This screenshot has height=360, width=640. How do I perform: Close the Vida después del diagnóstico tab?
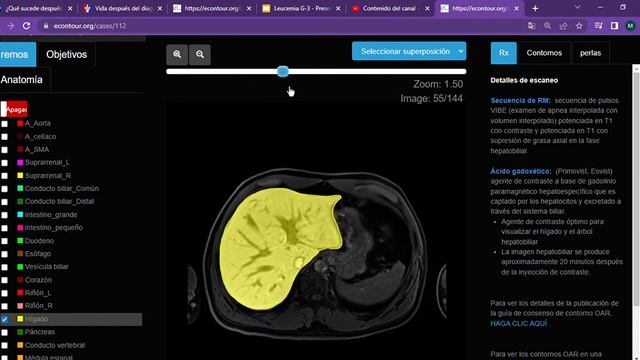pos(160,8)
